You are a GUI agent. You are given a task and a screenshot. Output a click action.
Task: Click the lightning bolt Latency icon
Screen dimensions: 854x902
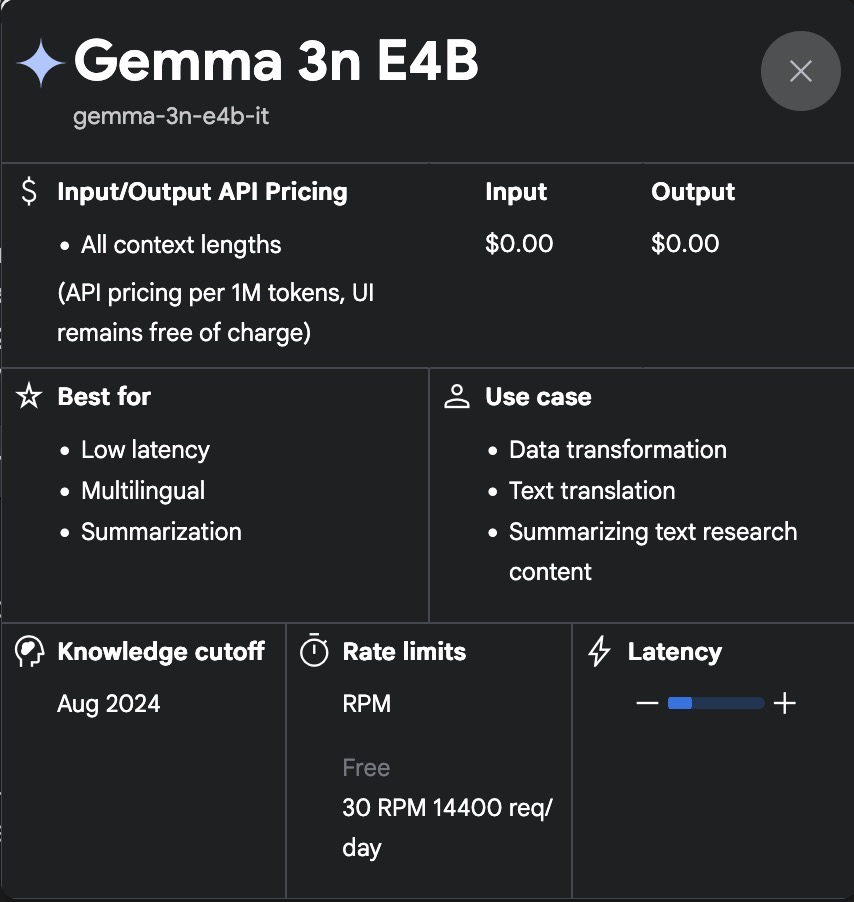(x=599, y=652)
